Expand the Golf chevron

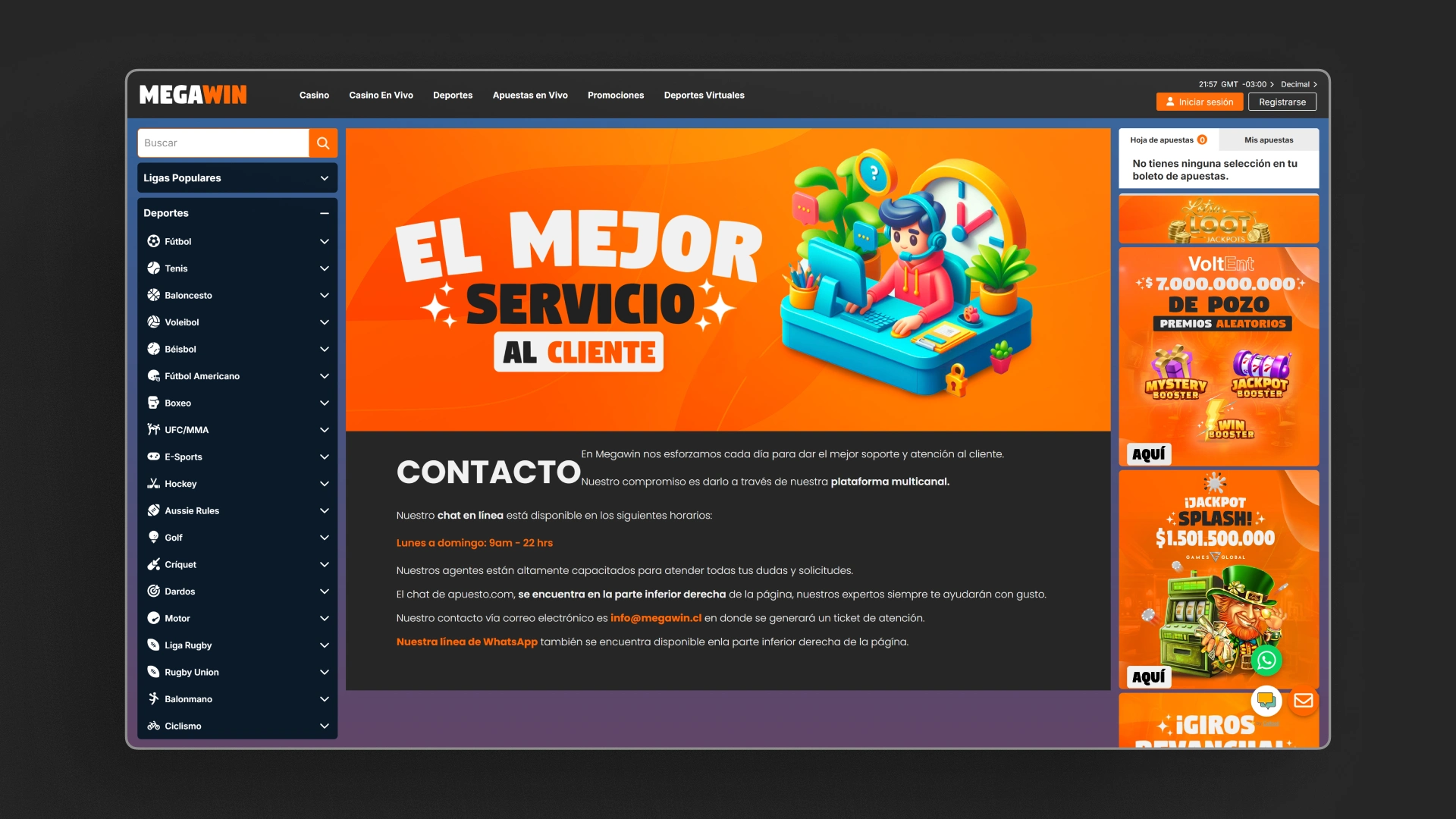tap(325, 538)
